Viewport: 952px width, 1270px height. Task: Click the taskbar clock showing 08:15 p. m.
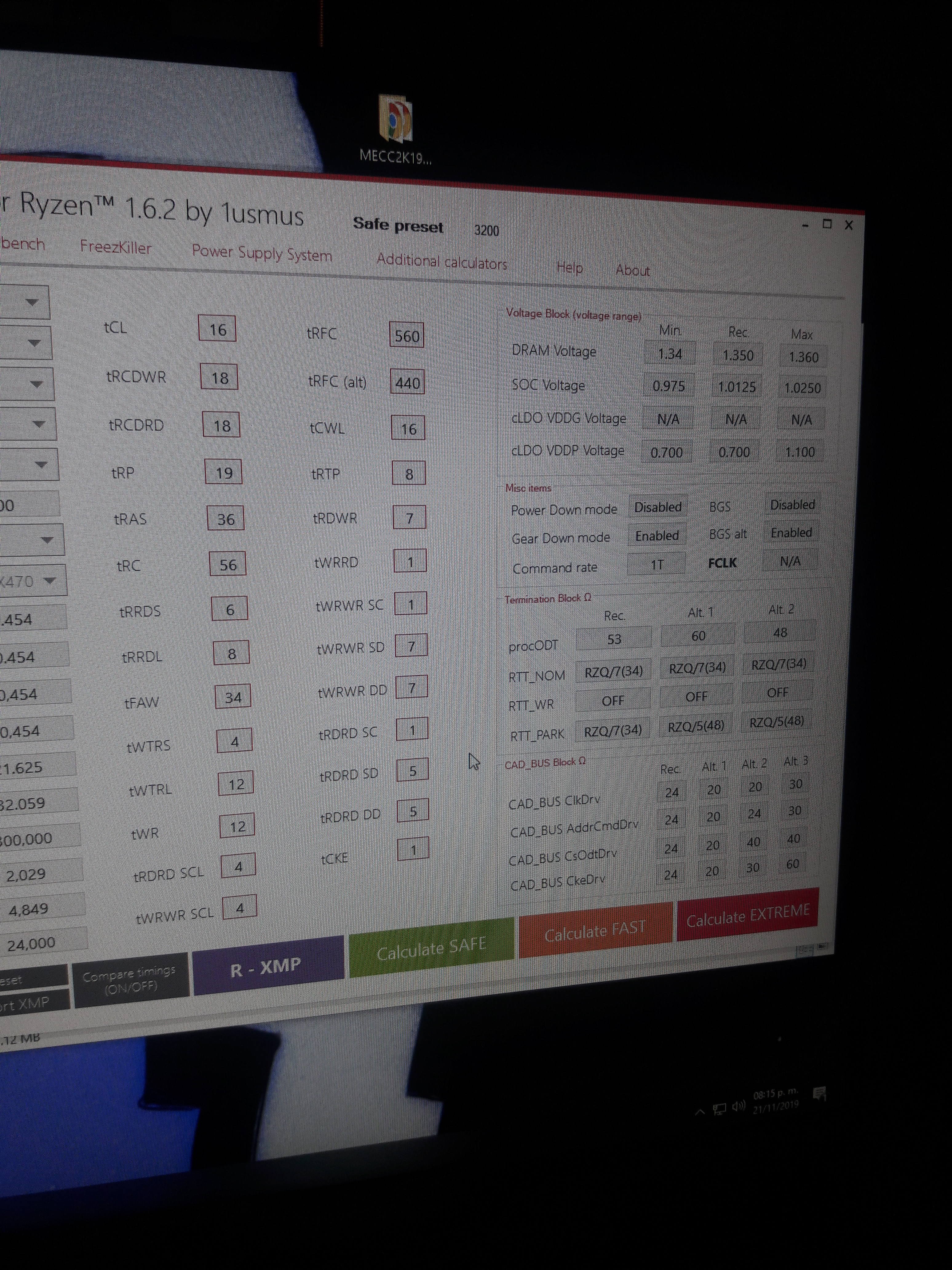tap(775, 1100)
